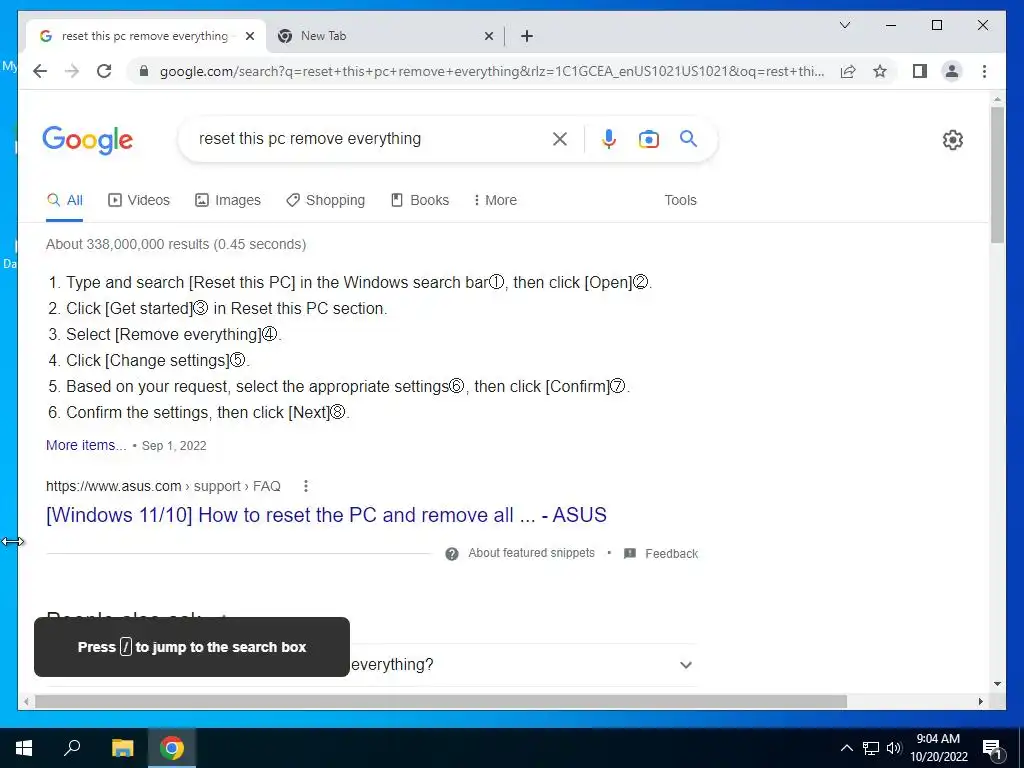1024x768 pixels.
Task: Open the Chrome side panel icon
Action: pos(920,71)
